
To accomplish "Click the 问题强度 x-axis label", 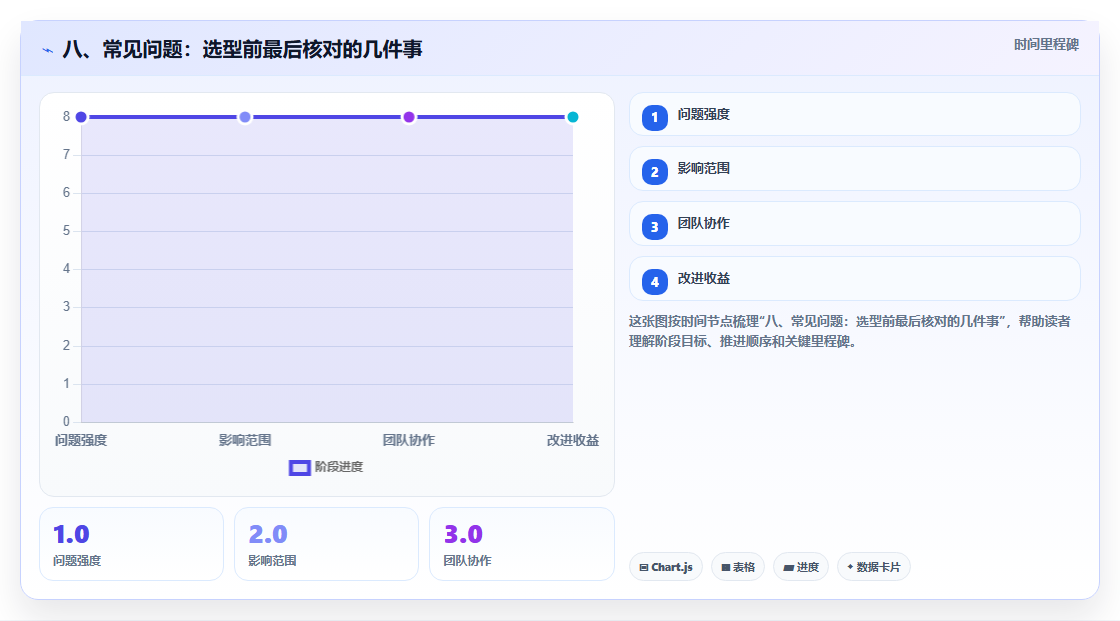I will pyautogui.click(x=81, y=440).
